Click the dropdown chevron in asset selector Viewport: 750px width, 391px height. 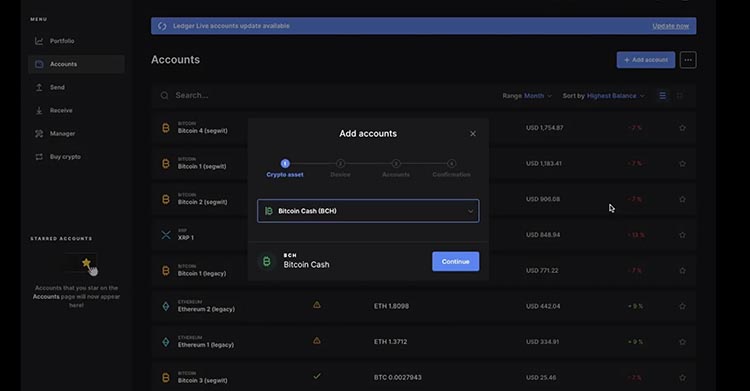471,211
